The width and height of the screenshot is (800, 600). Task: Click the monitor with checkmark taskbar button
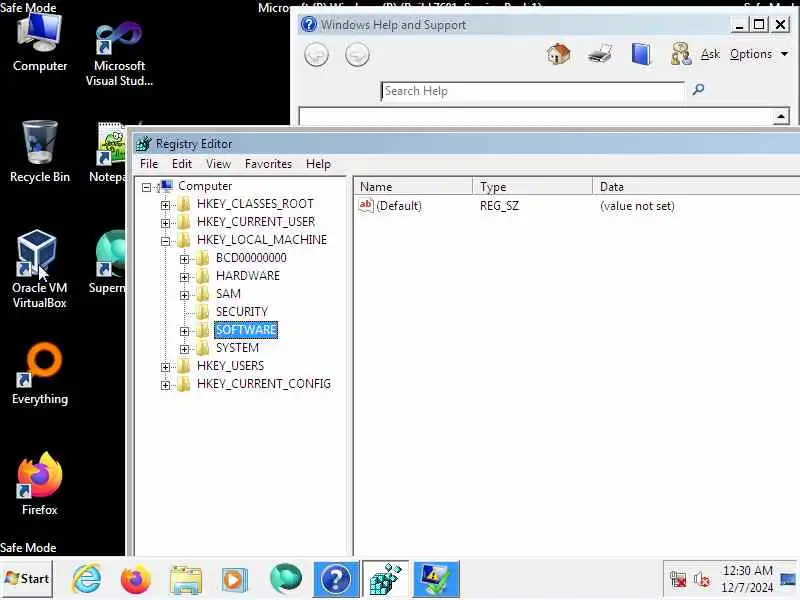click(436, 579)
